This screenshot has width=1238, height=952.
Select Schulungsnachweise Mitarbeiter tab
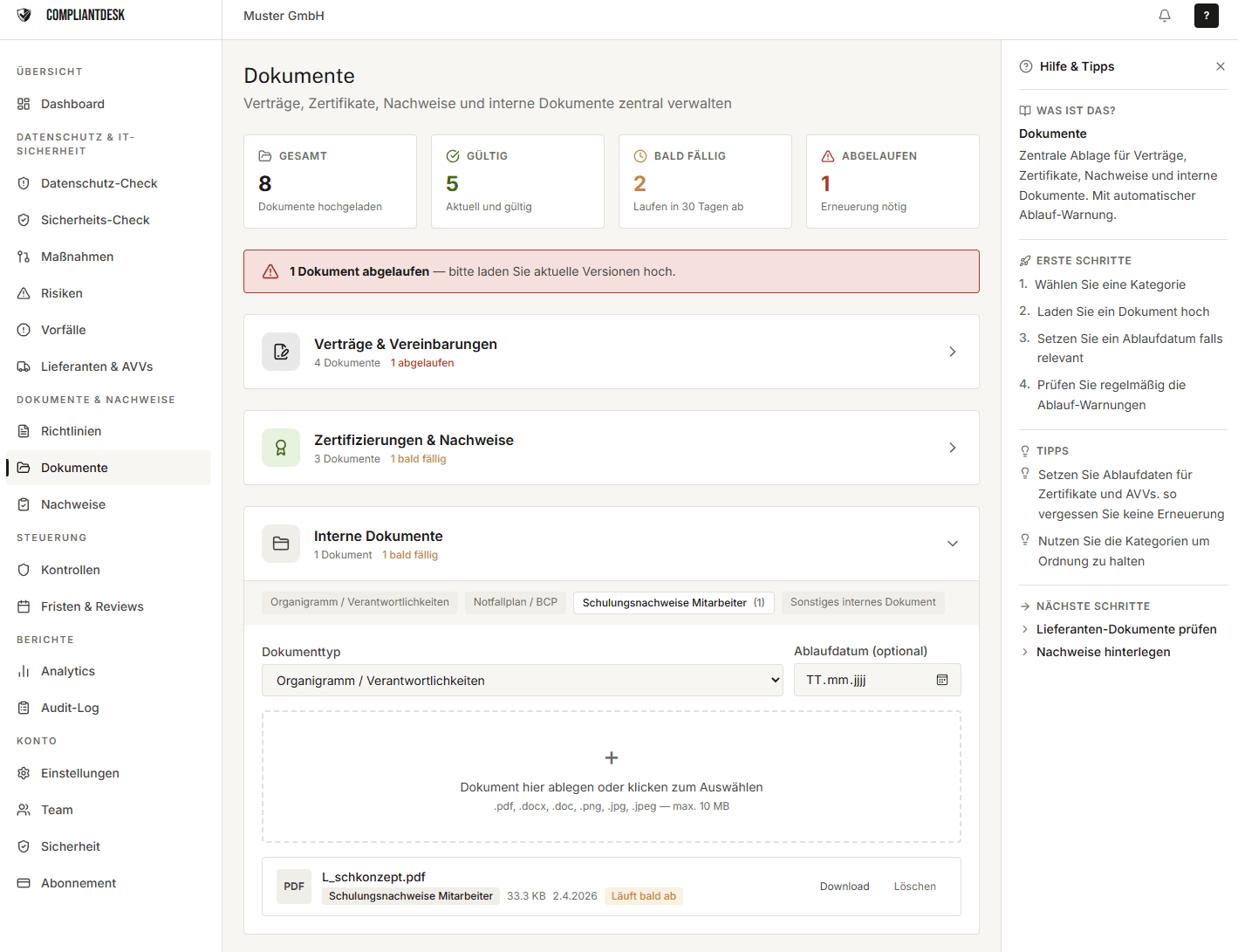(673, 603)
